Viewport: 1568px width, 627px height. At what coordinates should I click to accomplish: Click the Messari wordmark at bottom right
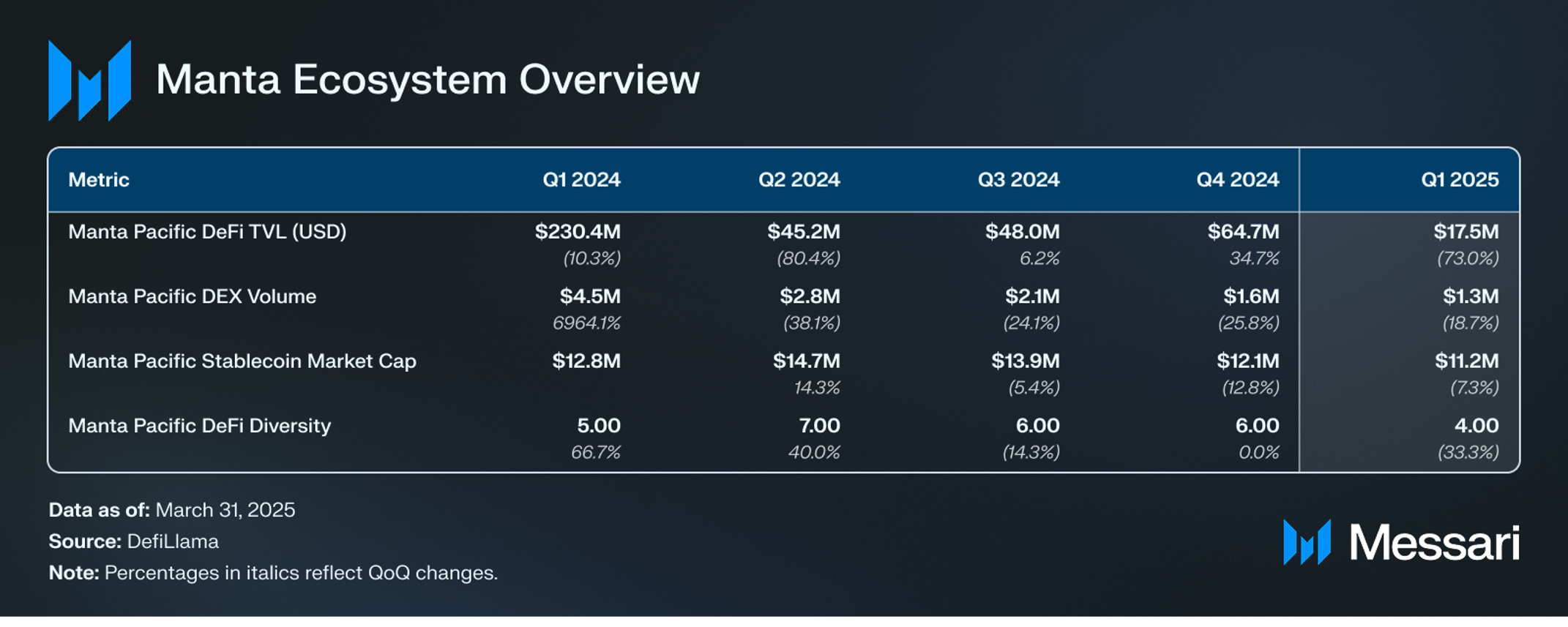coord(1434,543)
